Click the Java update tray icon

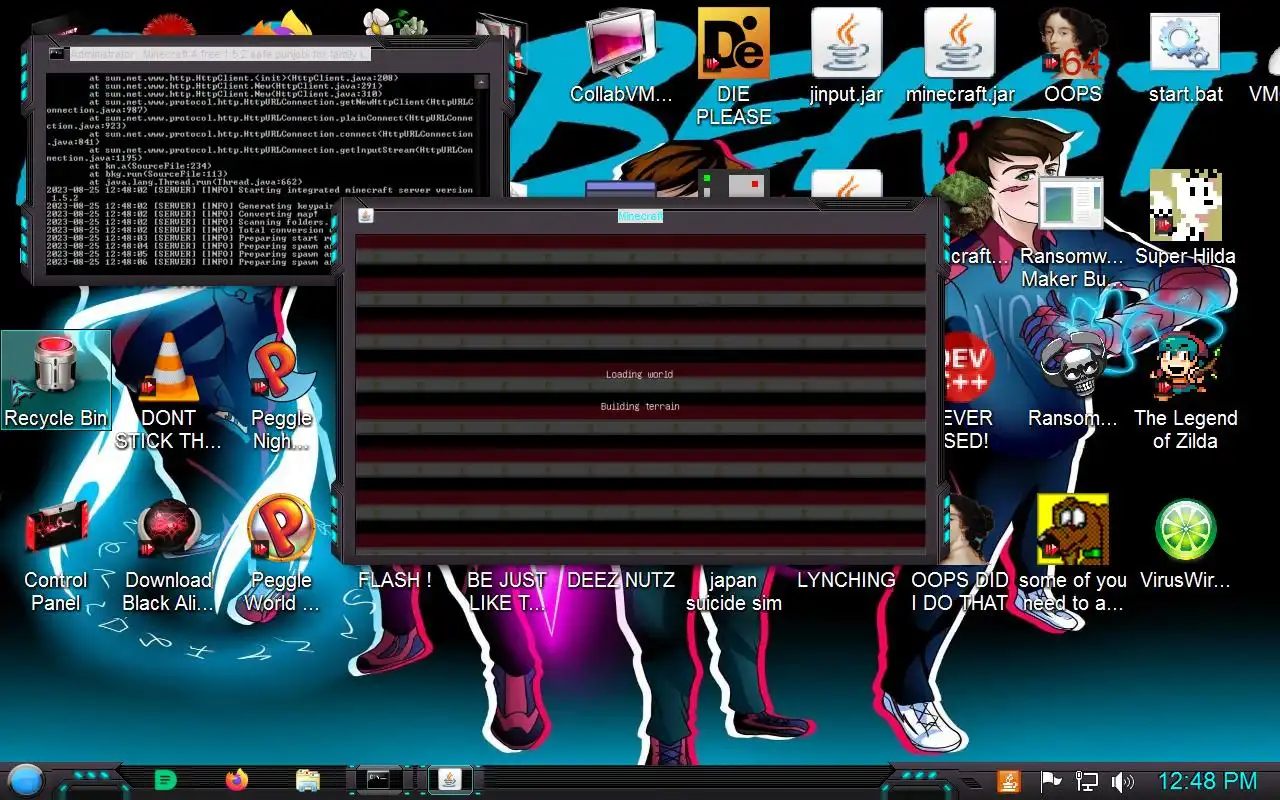[1009, 781]
